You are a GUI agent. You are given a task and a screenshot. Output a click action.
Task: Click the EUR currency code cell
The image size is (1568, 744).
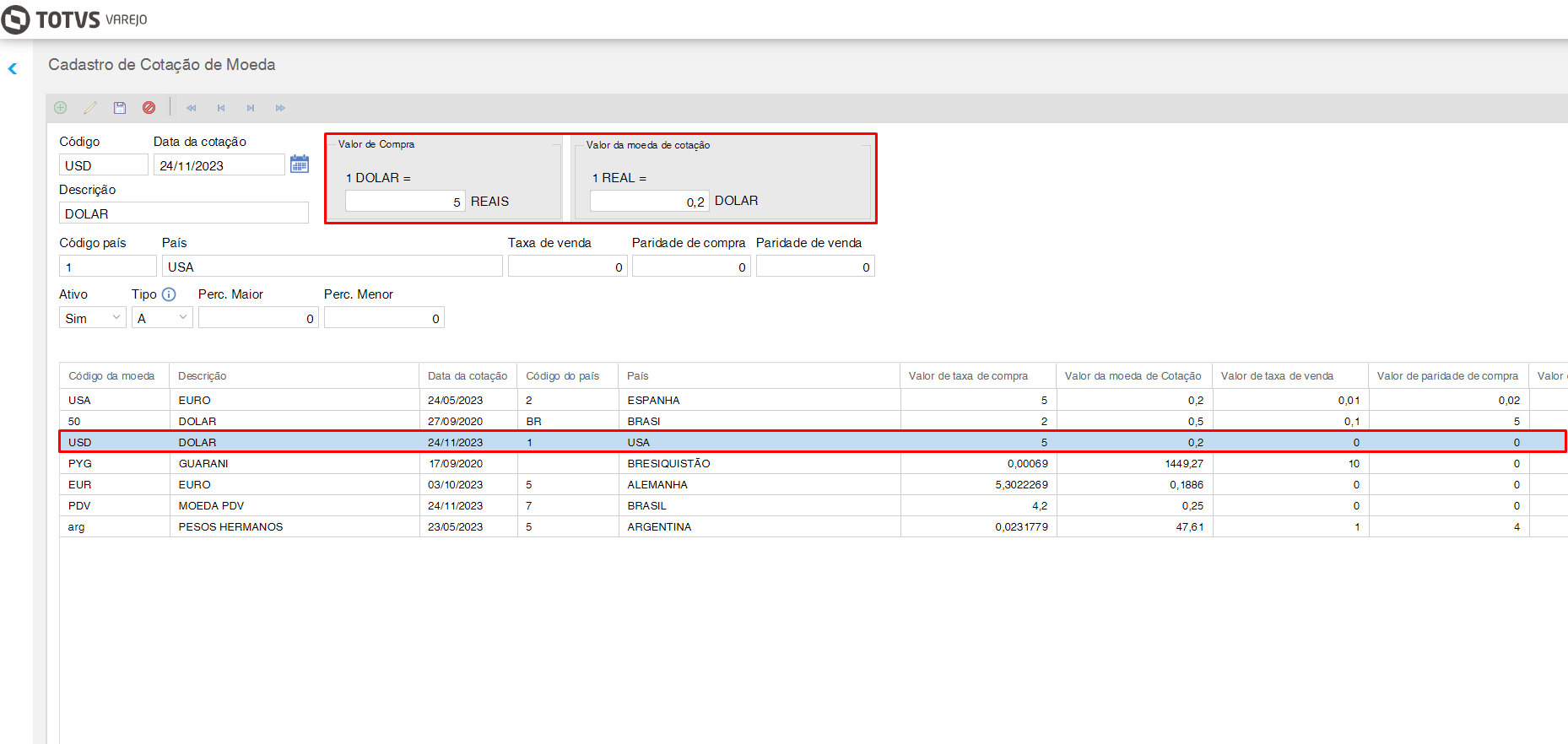(115, 484)
